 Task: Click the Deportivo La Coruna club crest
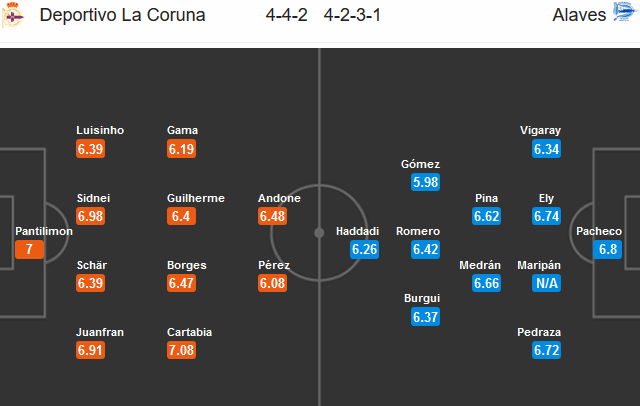pyautogui.click(x=13, y=15)
